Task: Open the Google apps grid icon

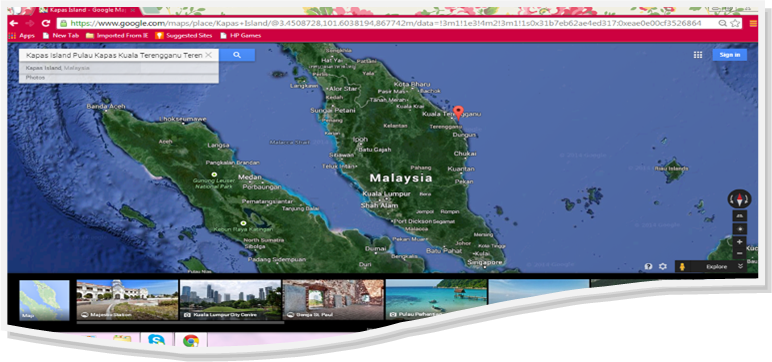Action: pos(698,55)
